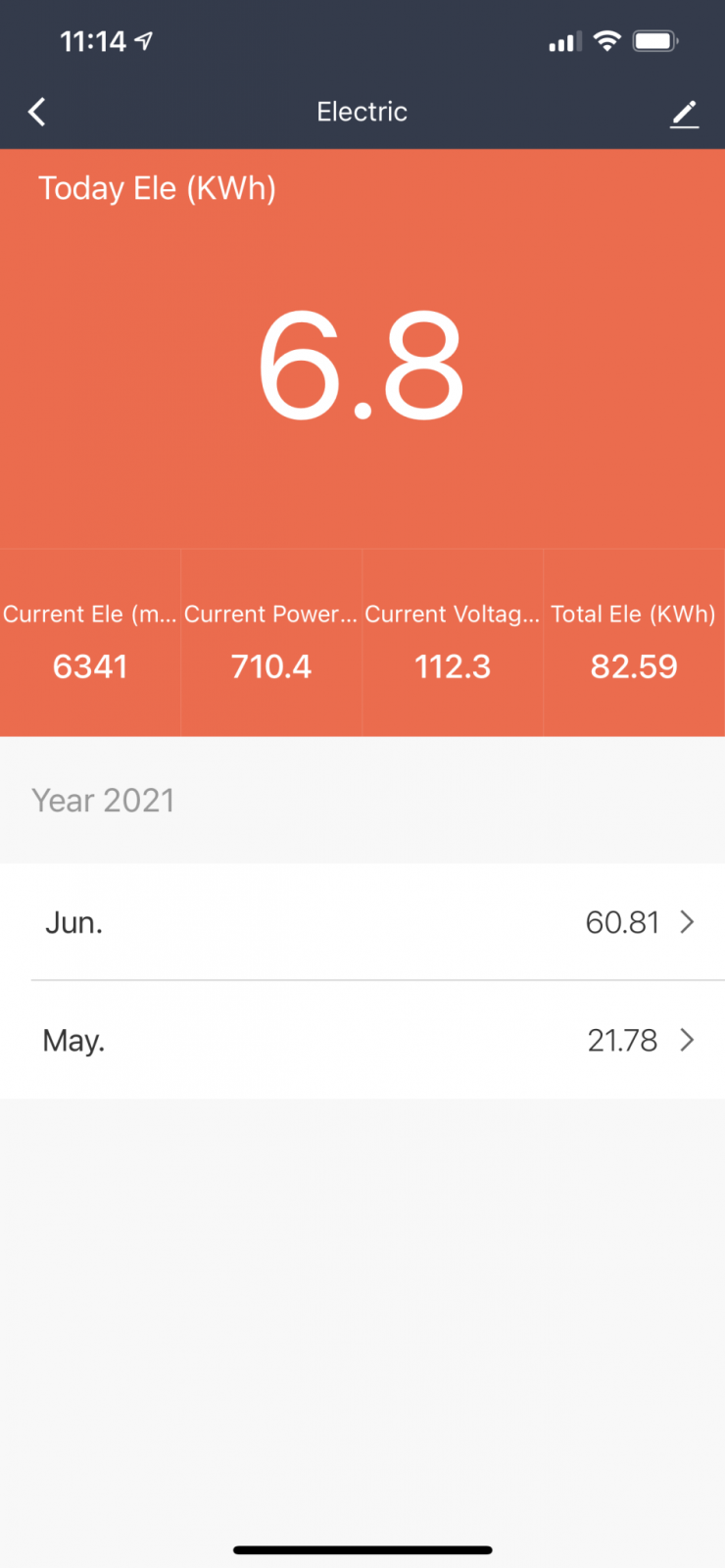Tap the Year 2021 section header
Image resolution: width=725 pixels, height=1568 pixels.
tap(103, 801)
